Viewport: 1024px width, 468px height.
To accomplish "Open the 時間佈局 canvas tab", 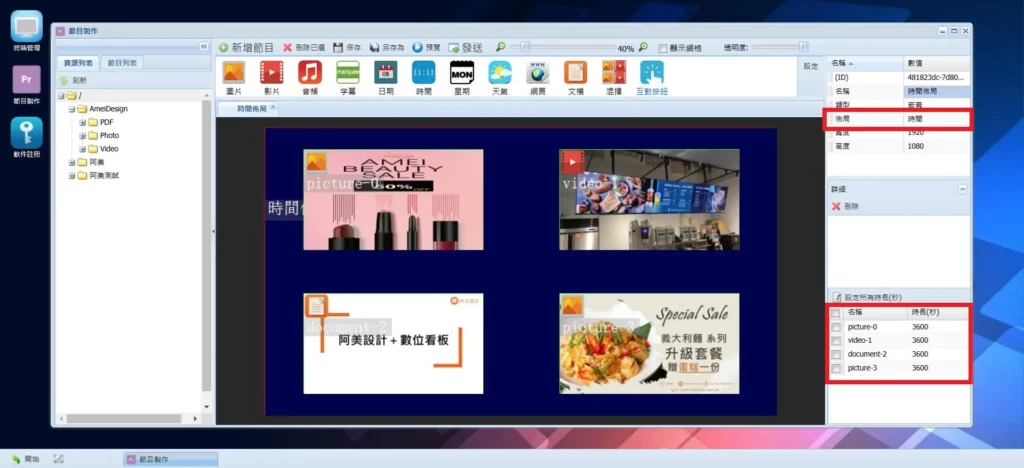I will pyautogui.click(x=243, y=108).
